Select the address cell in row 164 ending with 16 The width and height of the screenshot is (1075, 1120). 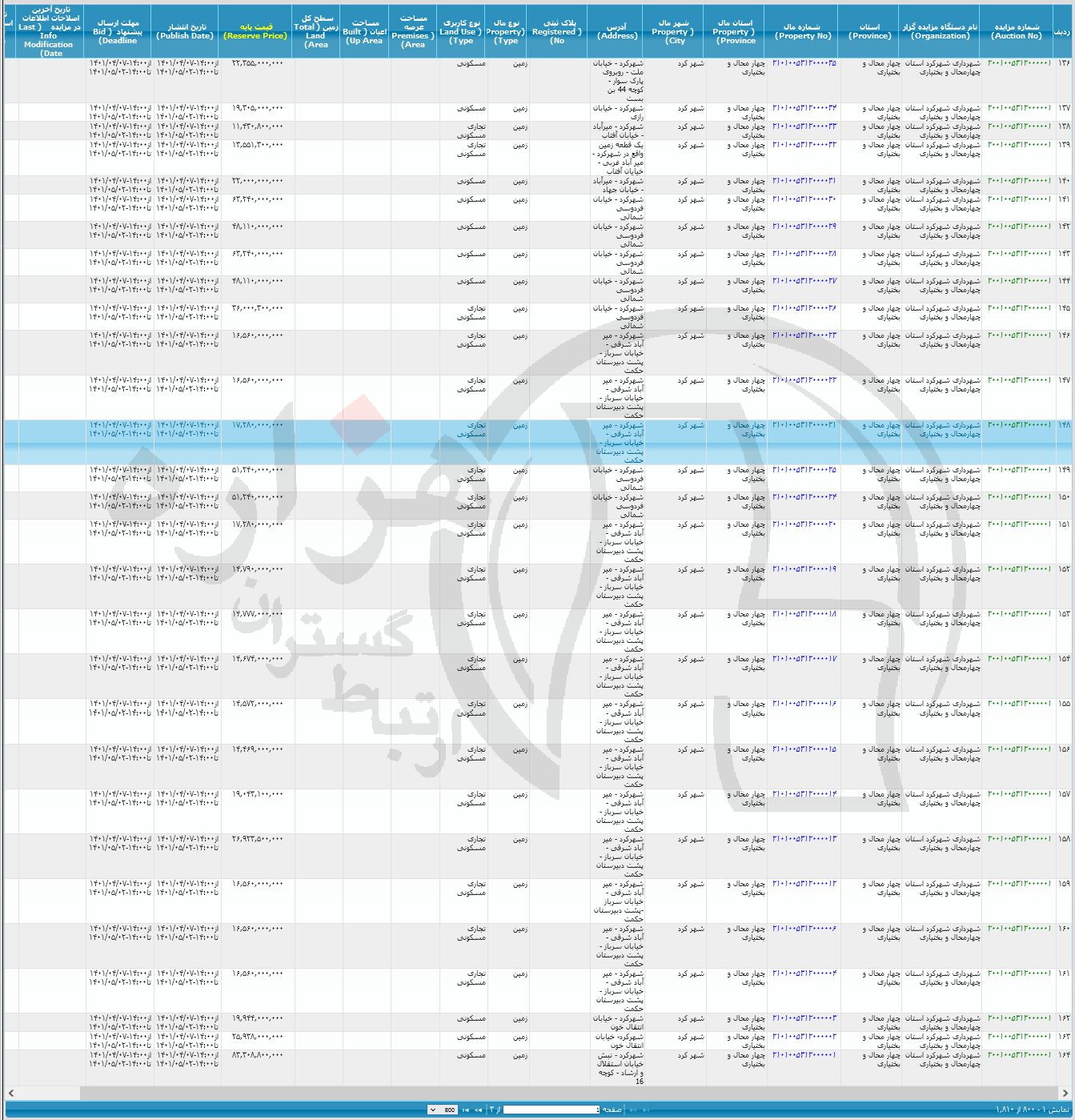pyautogui.click(x=618, y=1068)
